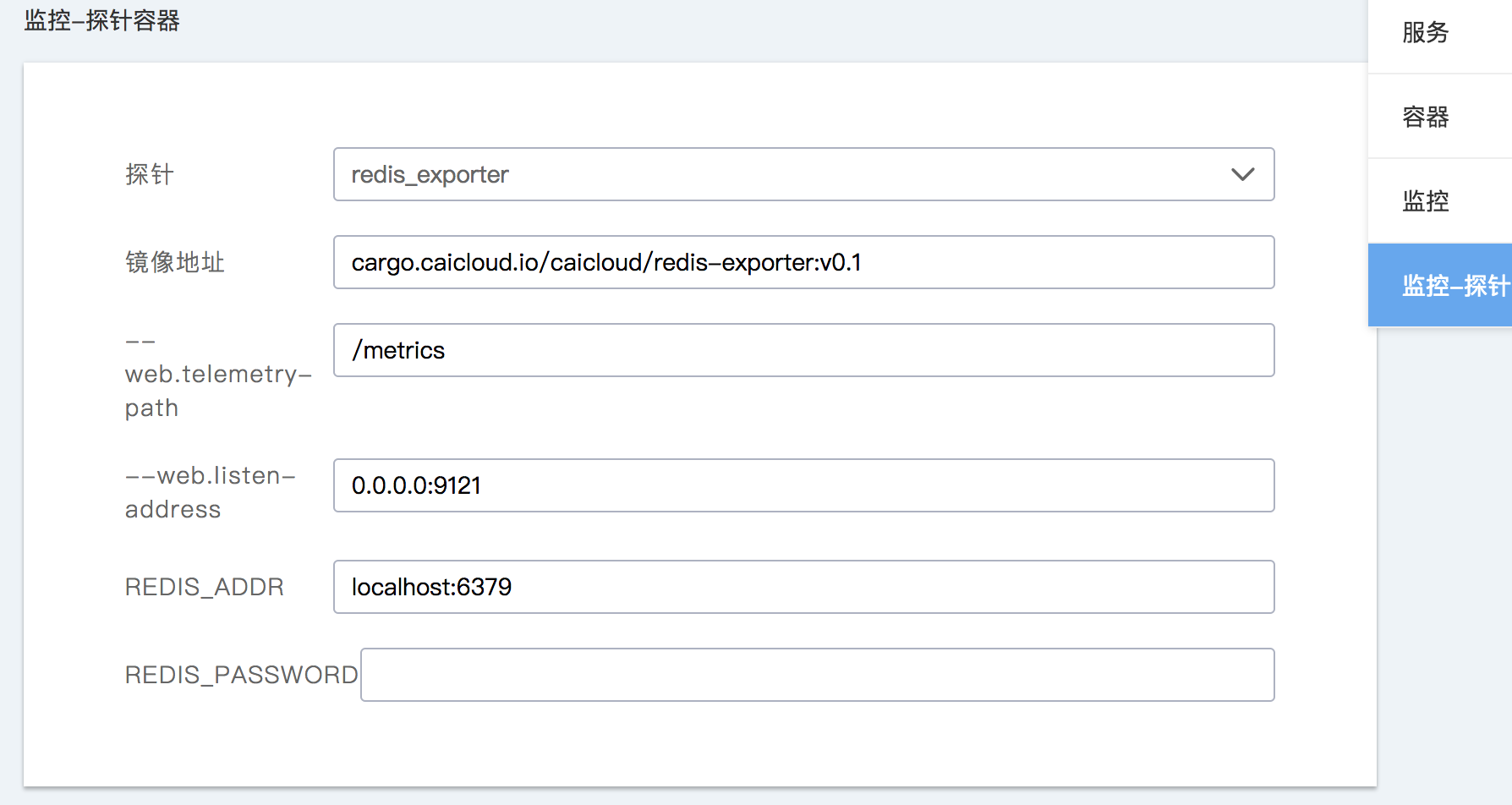Switch to the 服务 sidebar tab
The image size is (1512, 805).
(x=1426, y=32)
